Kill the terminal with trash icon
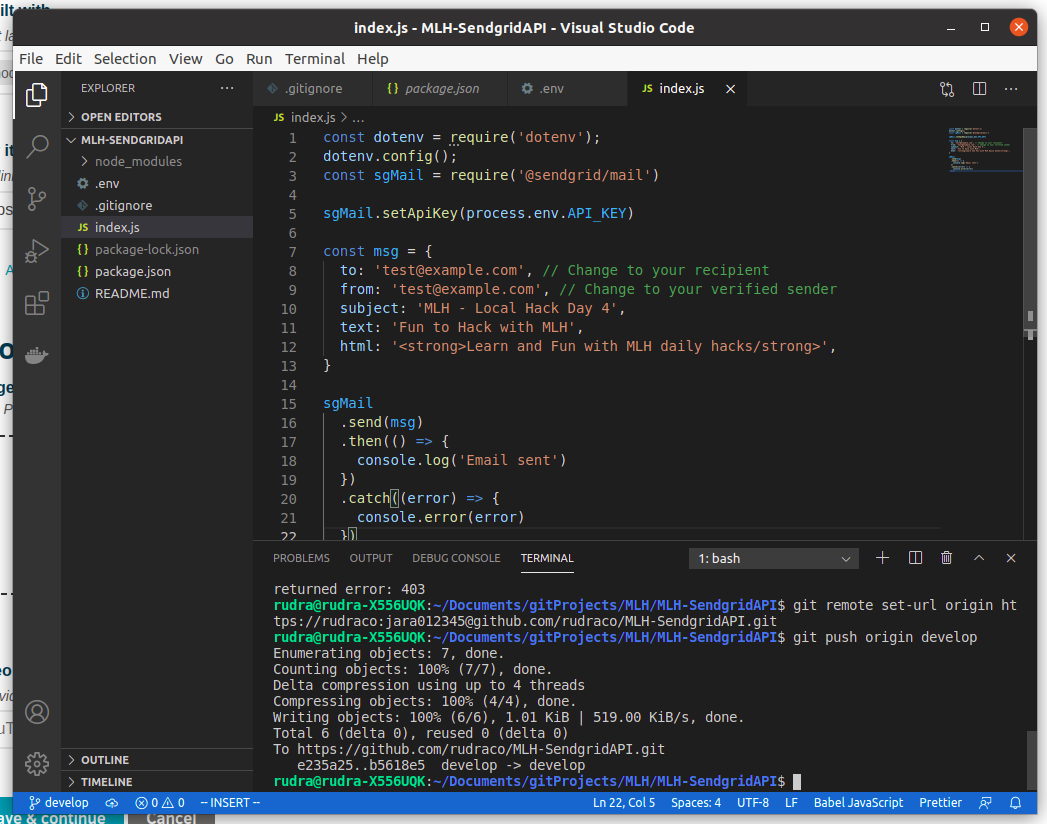The image size is (1047, 824). [x=946, y=558]
